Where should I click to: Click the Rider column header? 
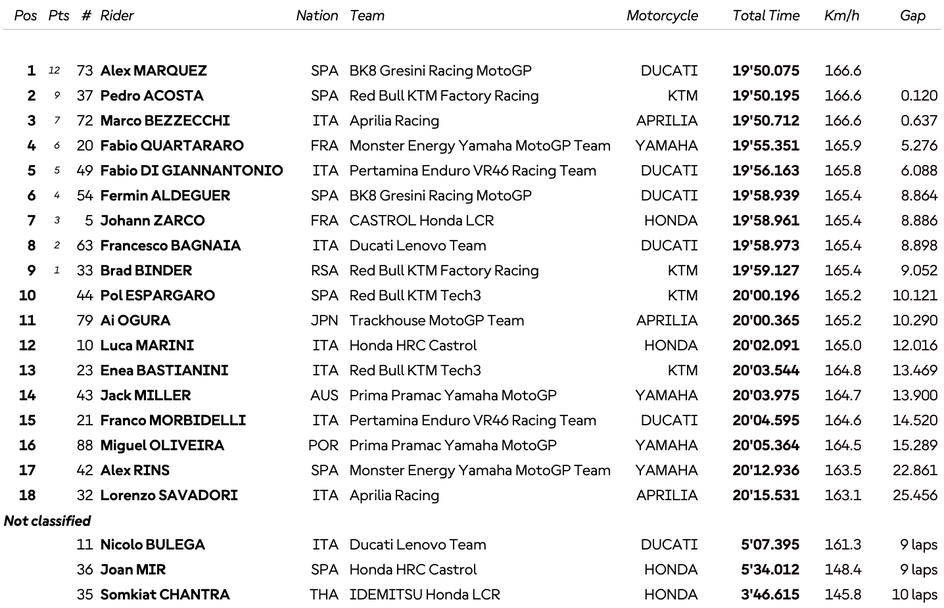point(117,16)
